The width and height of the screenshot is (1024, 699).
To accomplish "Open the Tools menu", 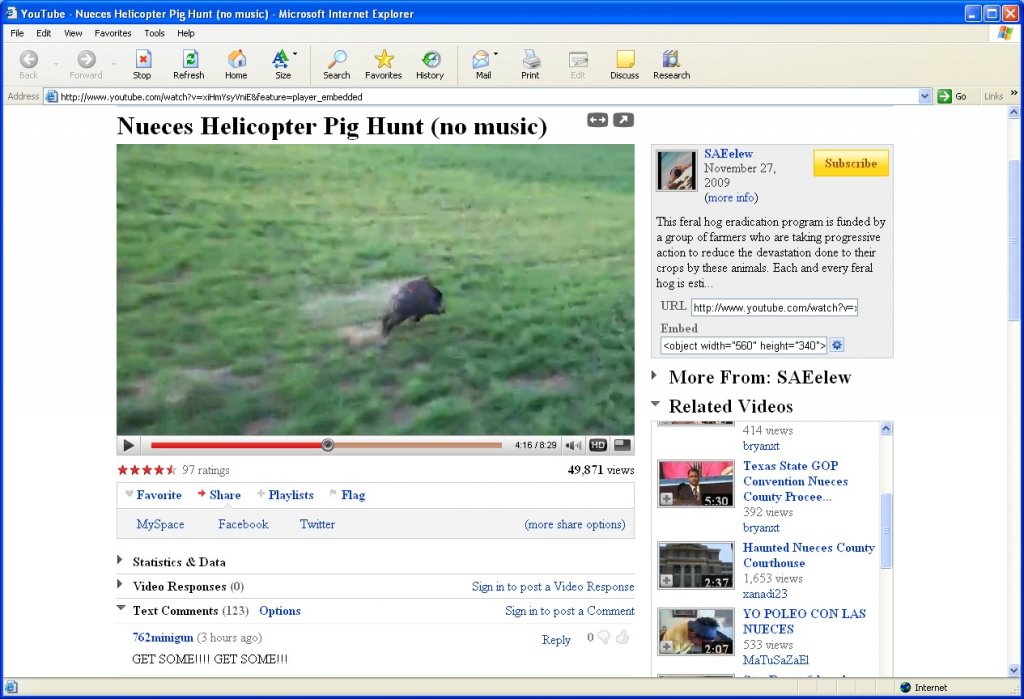I will (x=154, y=33).
